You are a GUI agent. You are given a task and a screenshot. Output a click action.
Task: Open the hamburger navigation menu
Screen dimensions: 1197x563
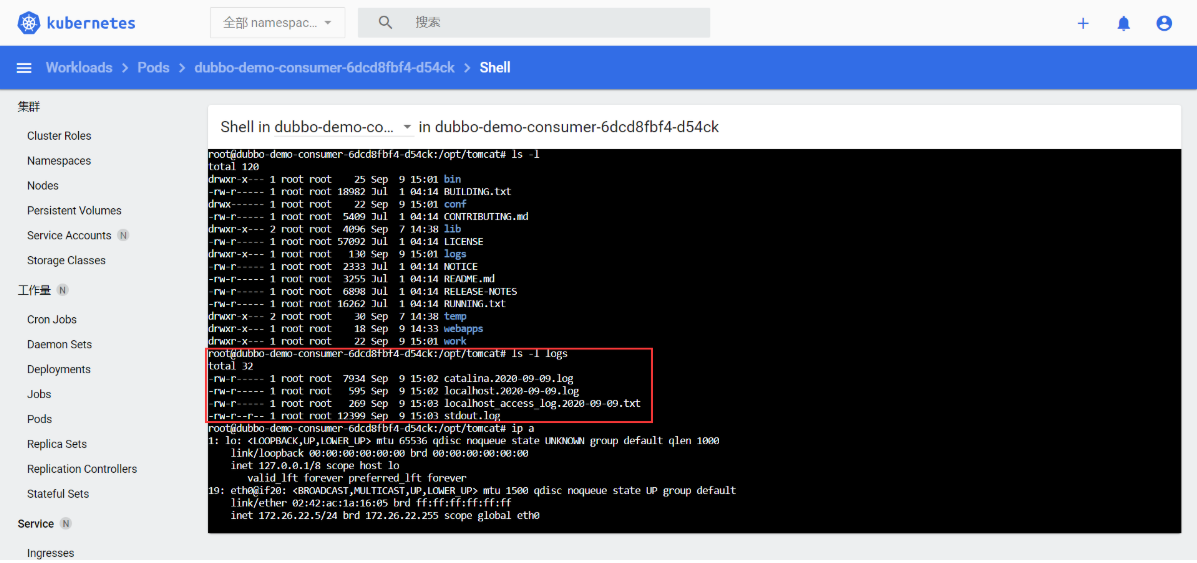24,68
